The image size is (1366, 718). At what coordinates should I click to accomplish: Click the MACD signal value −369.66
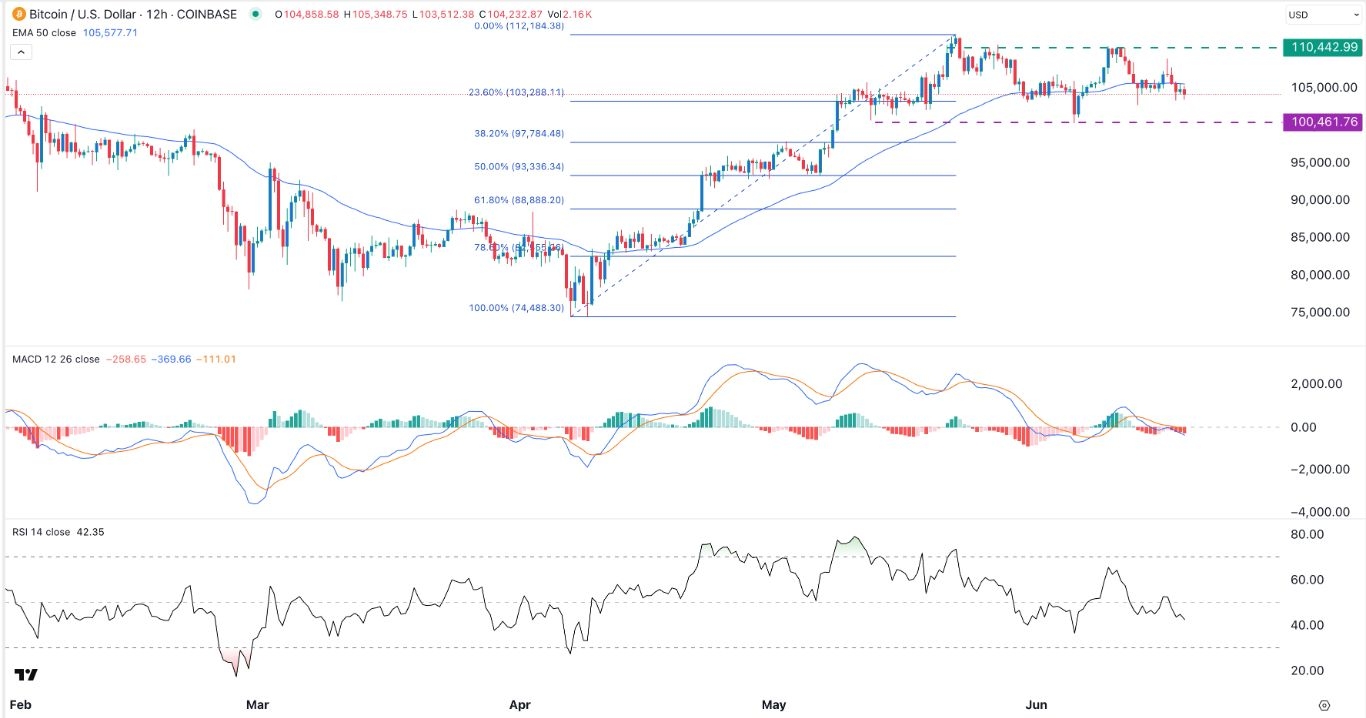(x=170, y=359)
